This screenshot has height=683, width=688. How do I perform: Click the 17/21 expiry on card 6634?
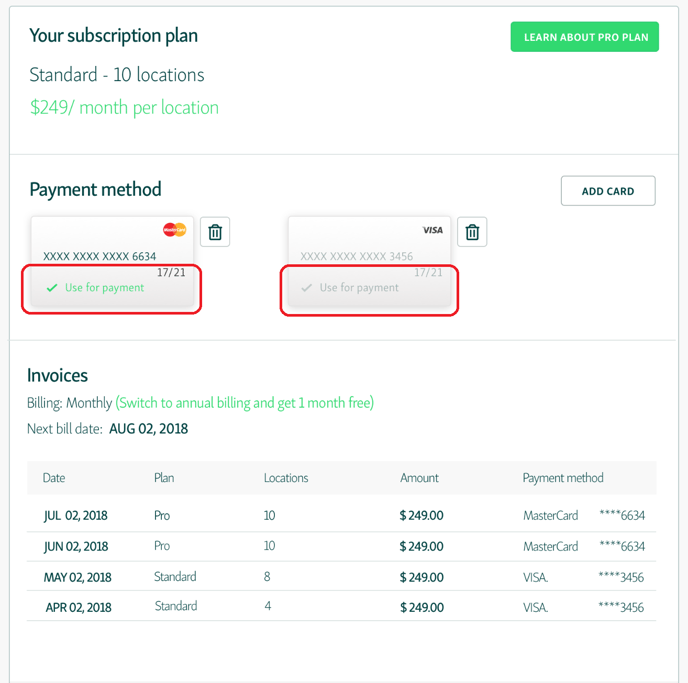coord(171,272)
